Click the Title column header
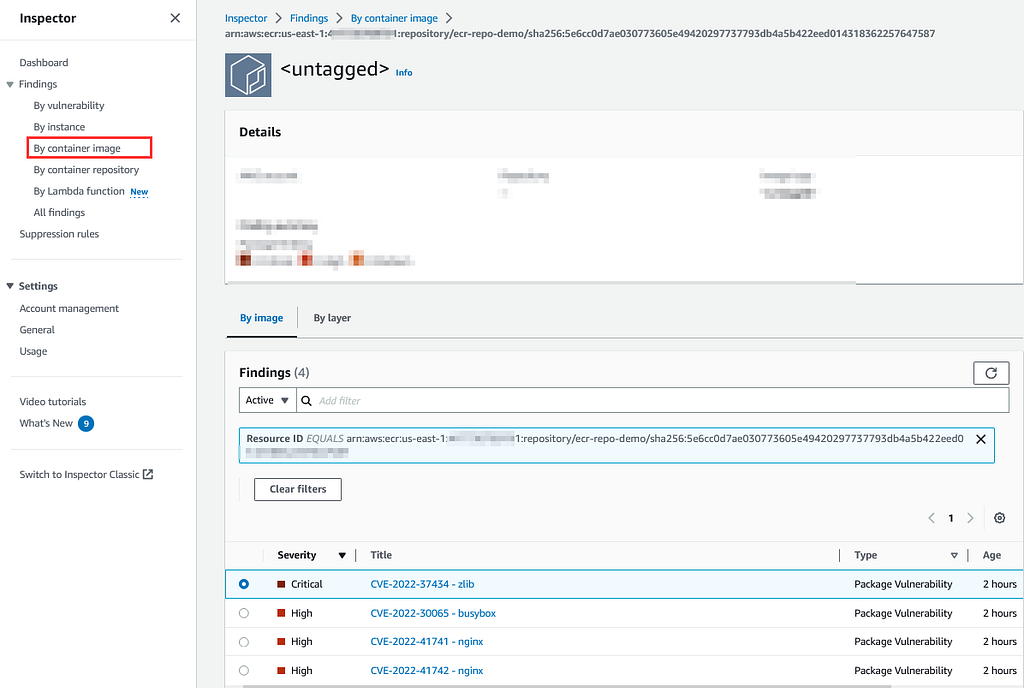The height and width of the screenshot is (688, 1024). coord(381,555)
